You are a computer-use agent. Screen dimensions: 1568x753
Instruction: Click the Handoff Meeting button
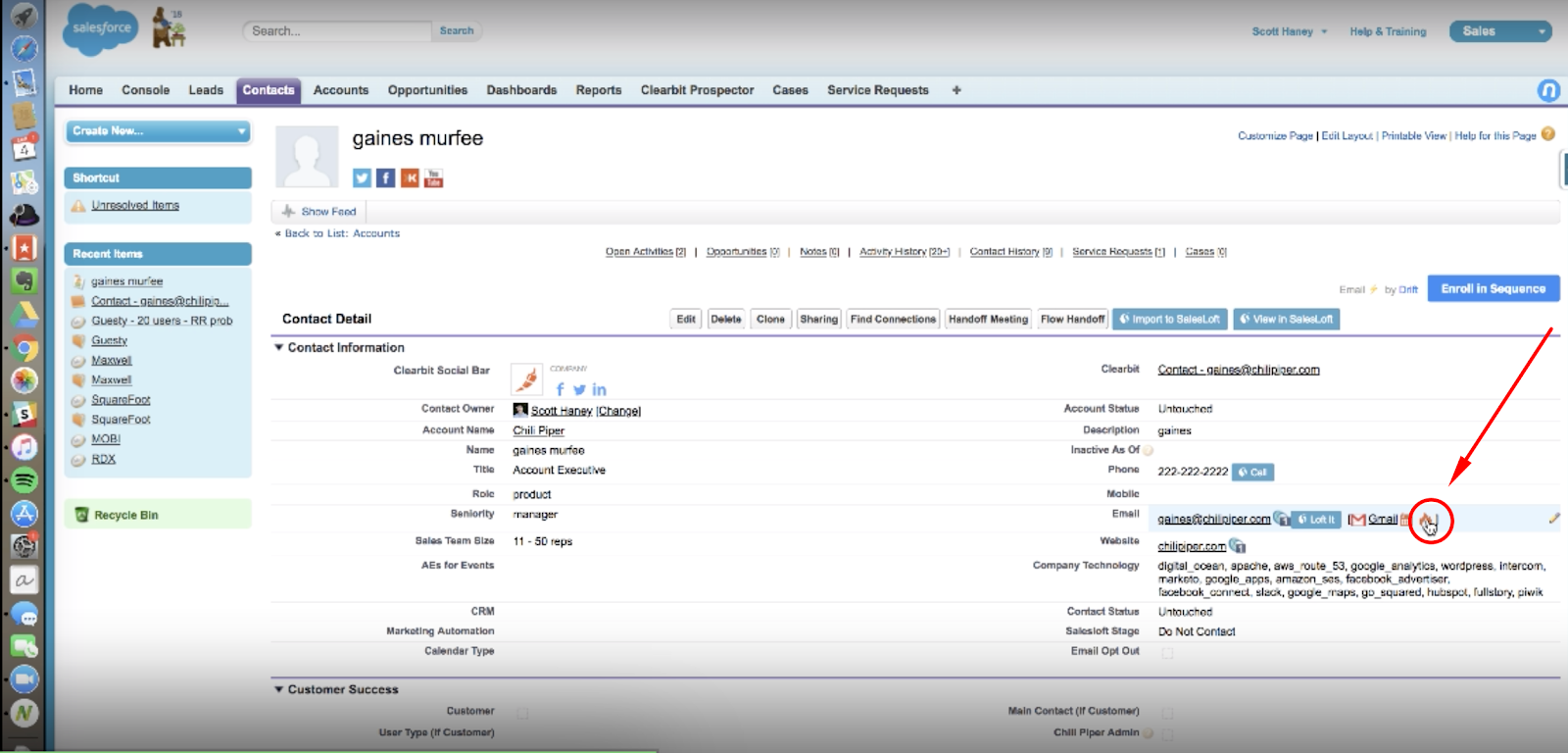988,319
